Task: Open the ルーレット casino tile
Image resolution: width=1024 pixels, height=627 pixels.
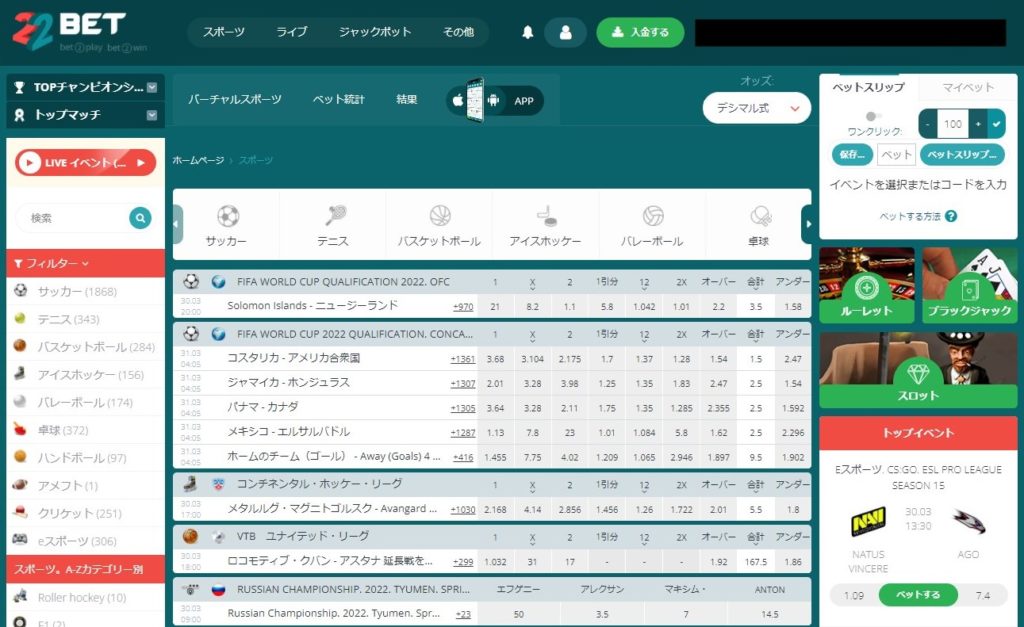Action: click(867, 285)
